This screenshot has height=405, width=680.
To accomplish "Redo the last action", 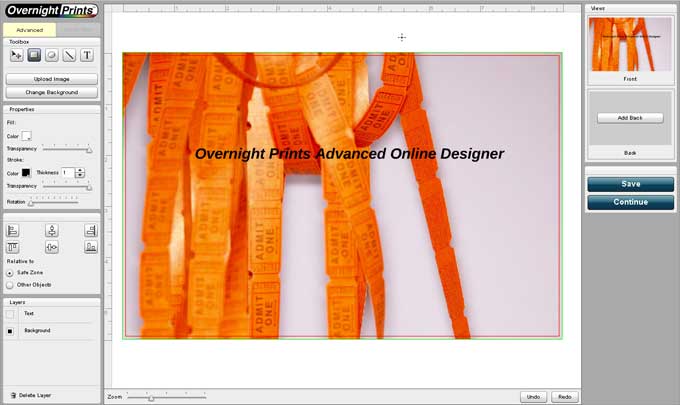I will pos(565,397).
